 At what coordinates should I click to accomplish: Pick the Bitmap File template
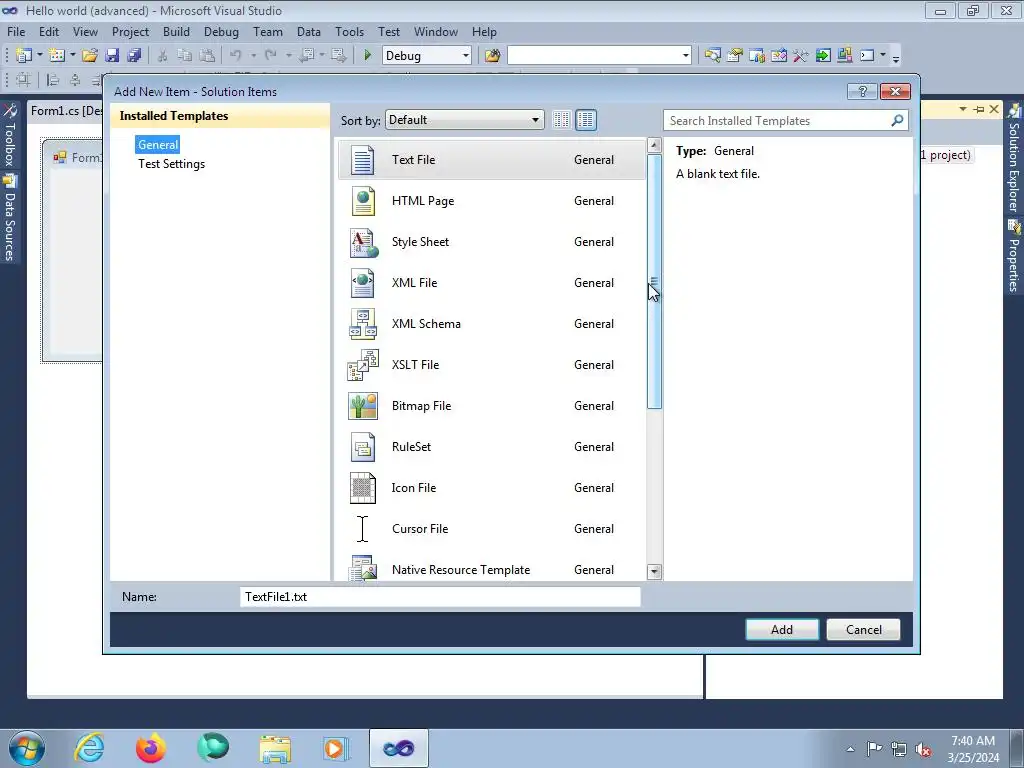tap(491, 406)
